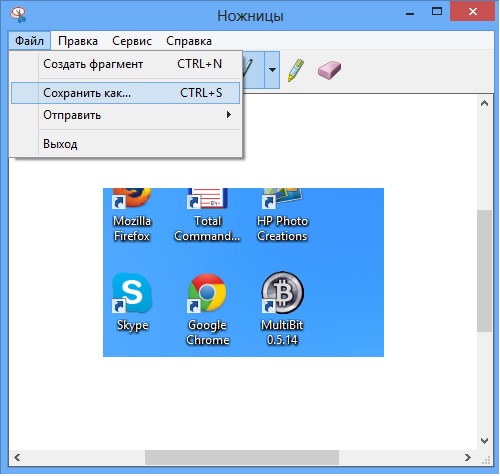
Task: Click the MultiBit bitcoin icon in snip
Action: [x=282, y=293]
